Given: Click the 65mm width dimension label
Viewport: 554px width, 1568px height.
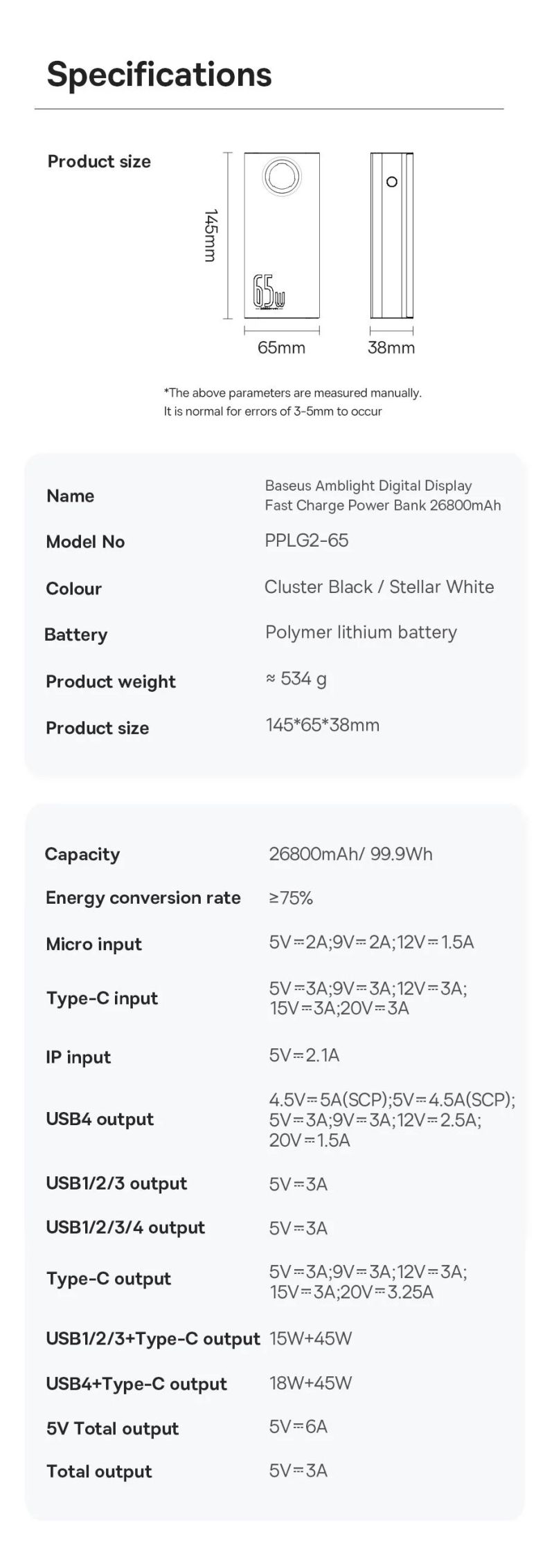Looking at the screenshot, I should coord(281,347).
